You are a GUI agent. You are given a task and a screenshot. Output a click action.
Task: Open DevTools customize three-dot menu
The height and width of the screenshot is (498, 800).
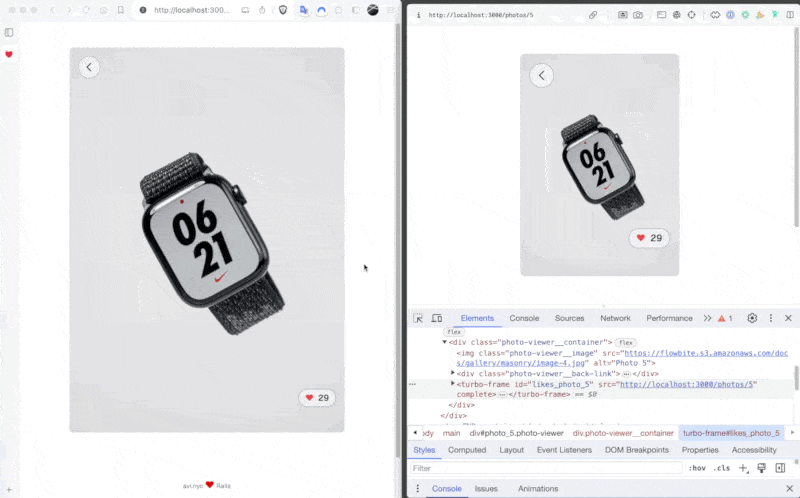coord(771,318)
